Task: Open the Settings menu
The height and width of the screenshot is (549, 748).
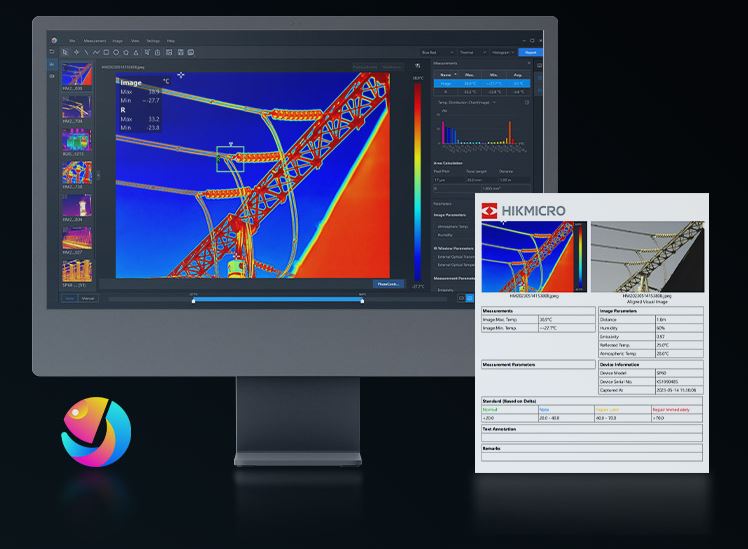Action: coord(153,41)
